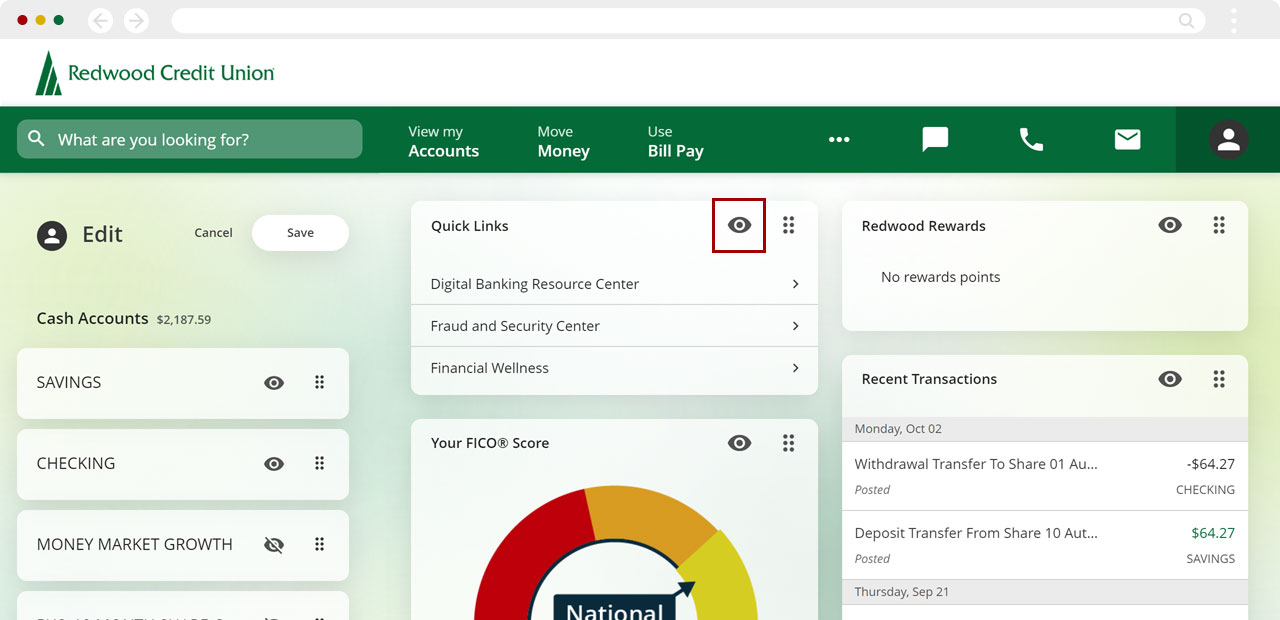Open Financial Wellness link
The image size is (1280, 620).
(x=489, y=368)
